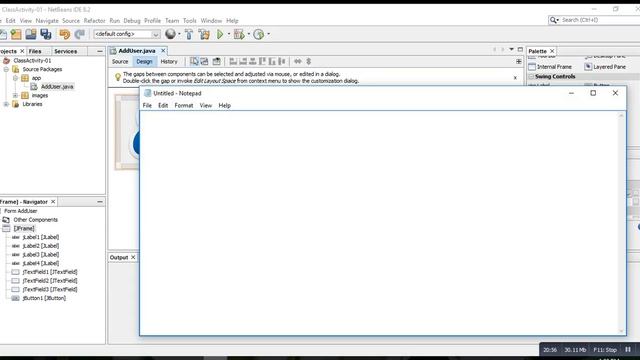The height and width of the screenshot is (360, 640).
Task: Close the Output panel tab
Action: 133,258
